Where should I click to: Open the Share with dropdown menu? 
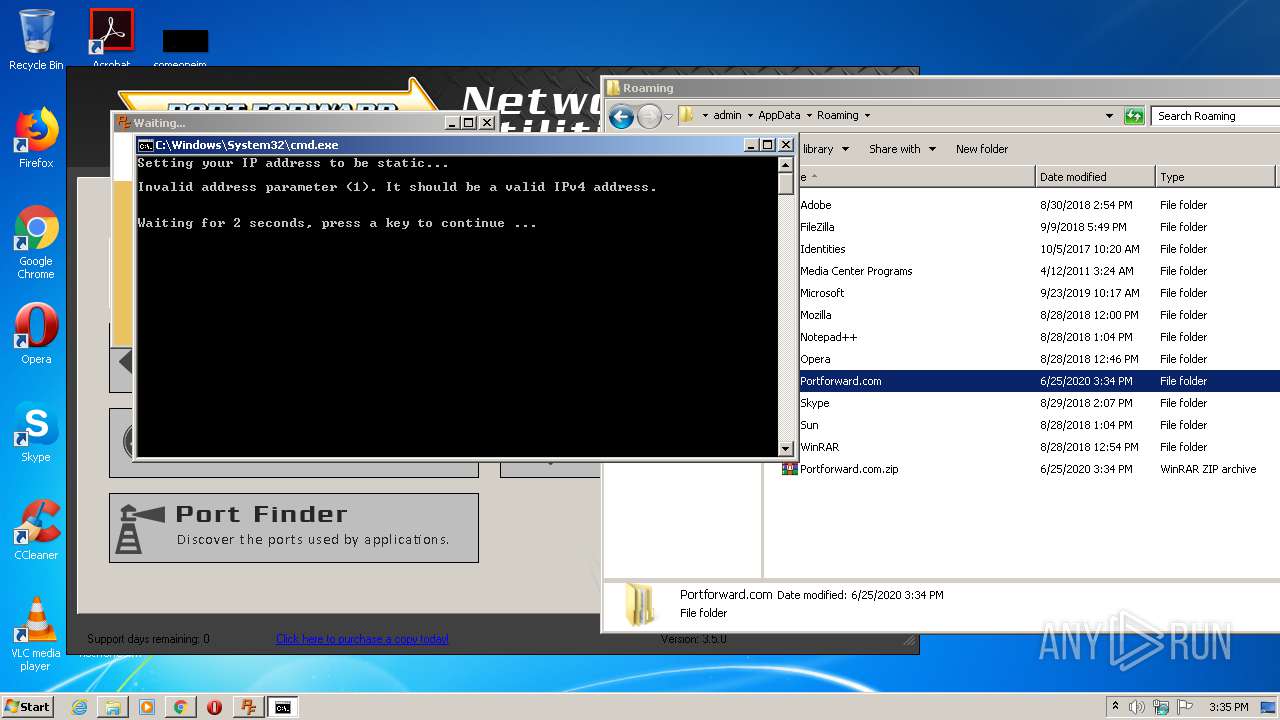[902, 149]
